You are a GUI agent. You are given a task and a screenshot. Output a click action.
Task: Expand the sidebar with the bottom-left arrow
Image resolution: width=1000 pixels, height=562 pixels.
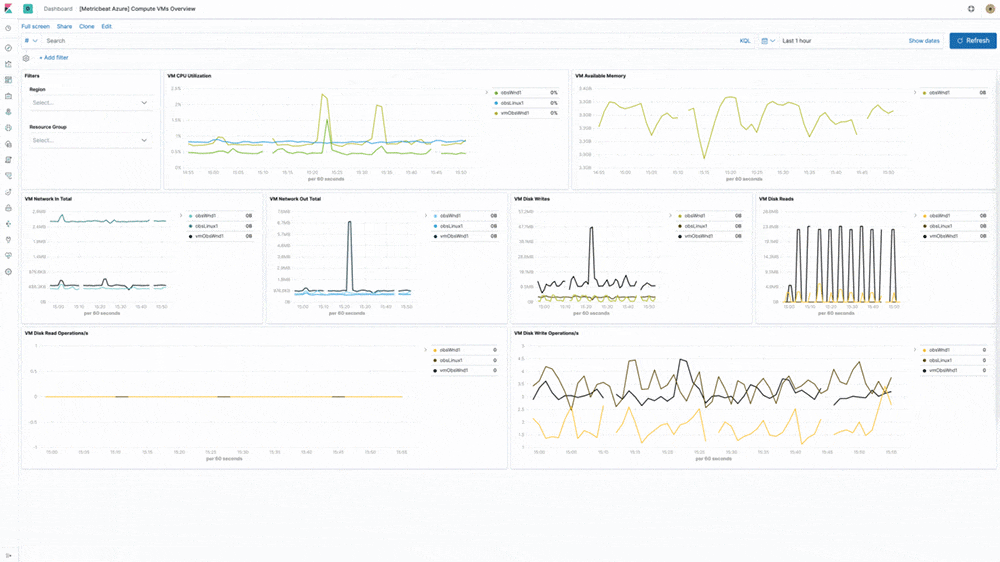(8, 556)
